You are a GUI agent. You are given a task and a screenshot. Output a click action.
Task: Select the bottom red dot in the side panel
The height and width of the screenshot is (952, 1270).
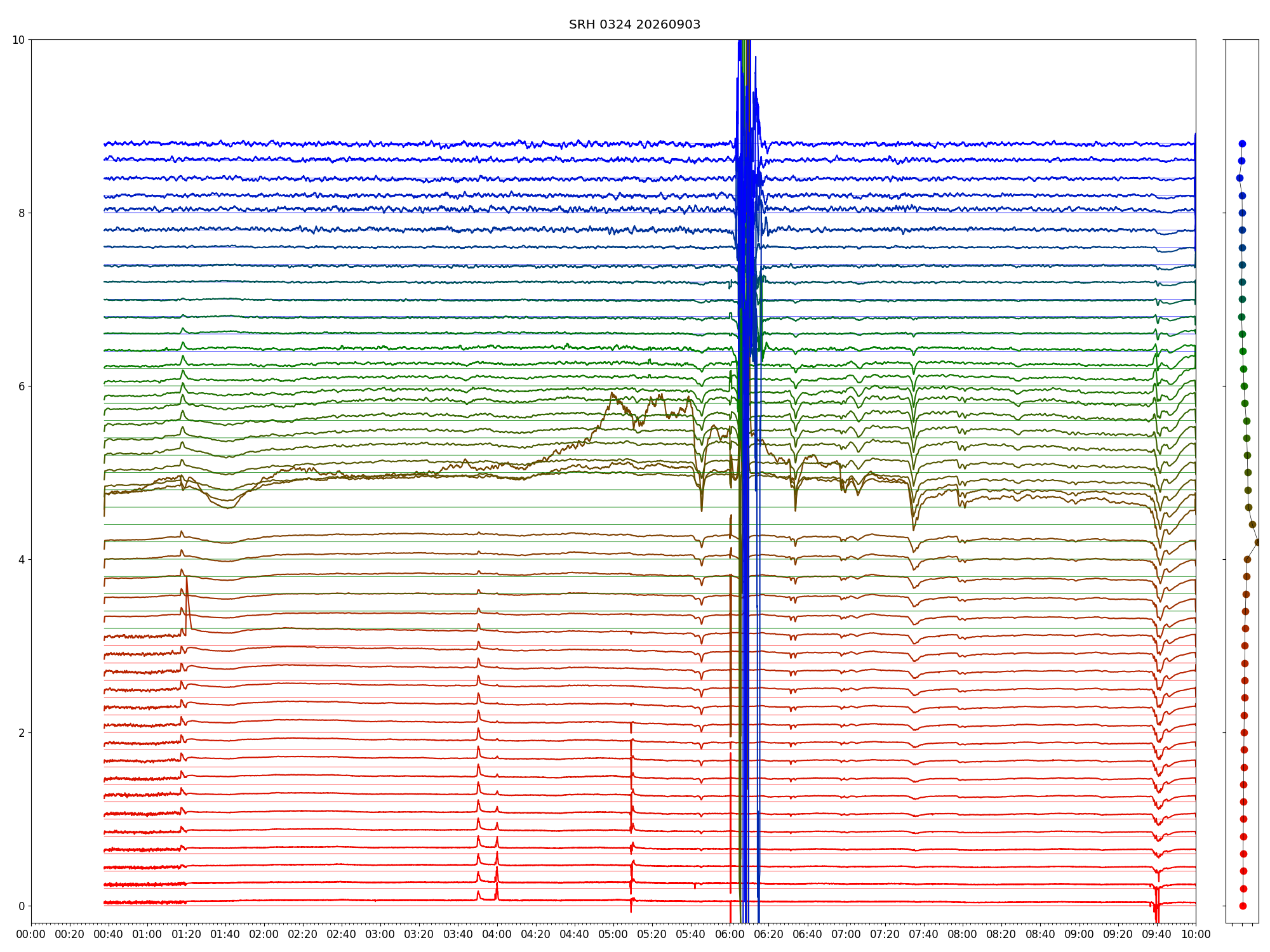pos(1243,906)
